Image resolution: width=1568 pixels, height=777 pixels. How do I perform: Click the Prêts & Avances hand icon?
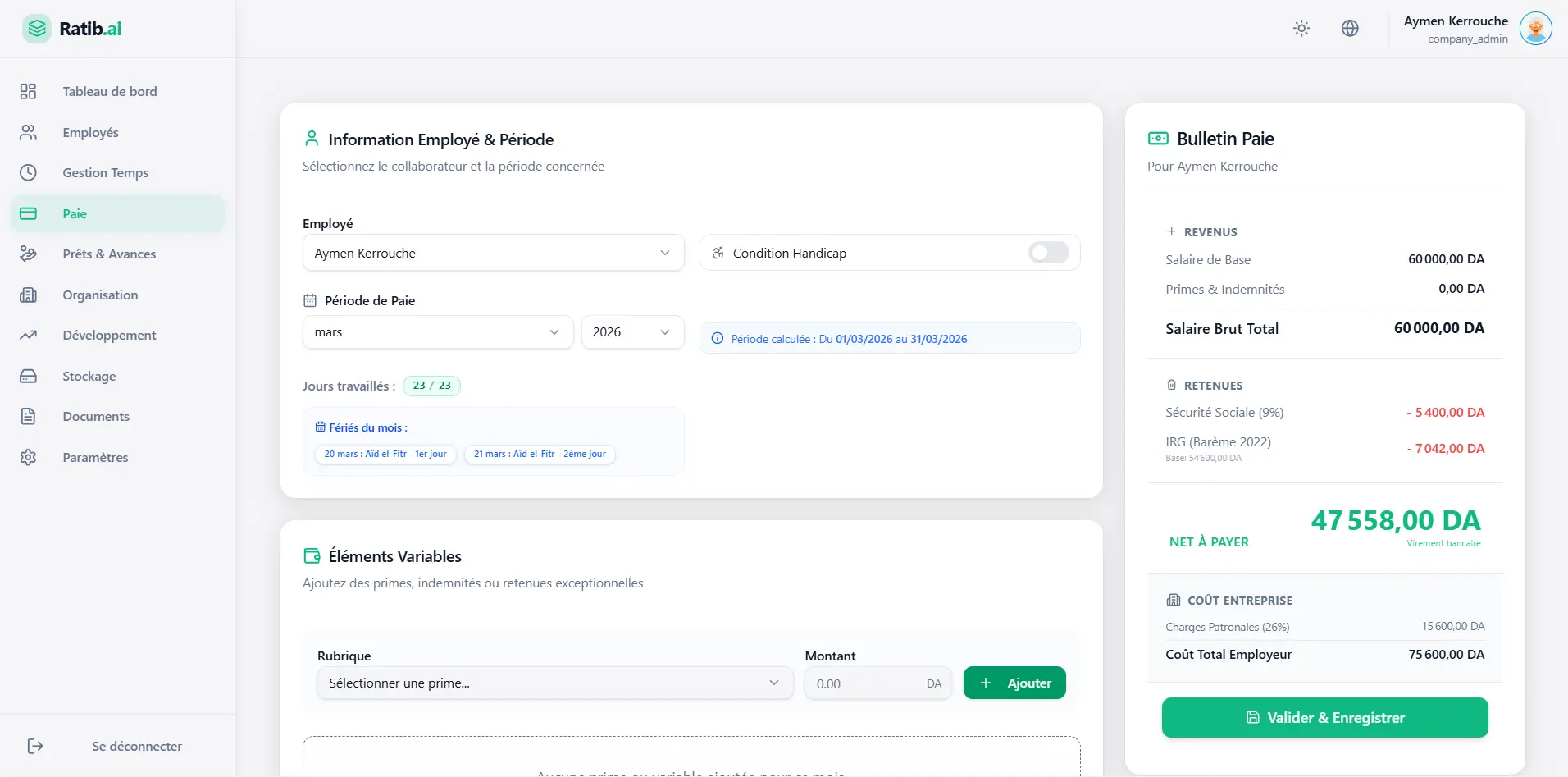[29, 254]
